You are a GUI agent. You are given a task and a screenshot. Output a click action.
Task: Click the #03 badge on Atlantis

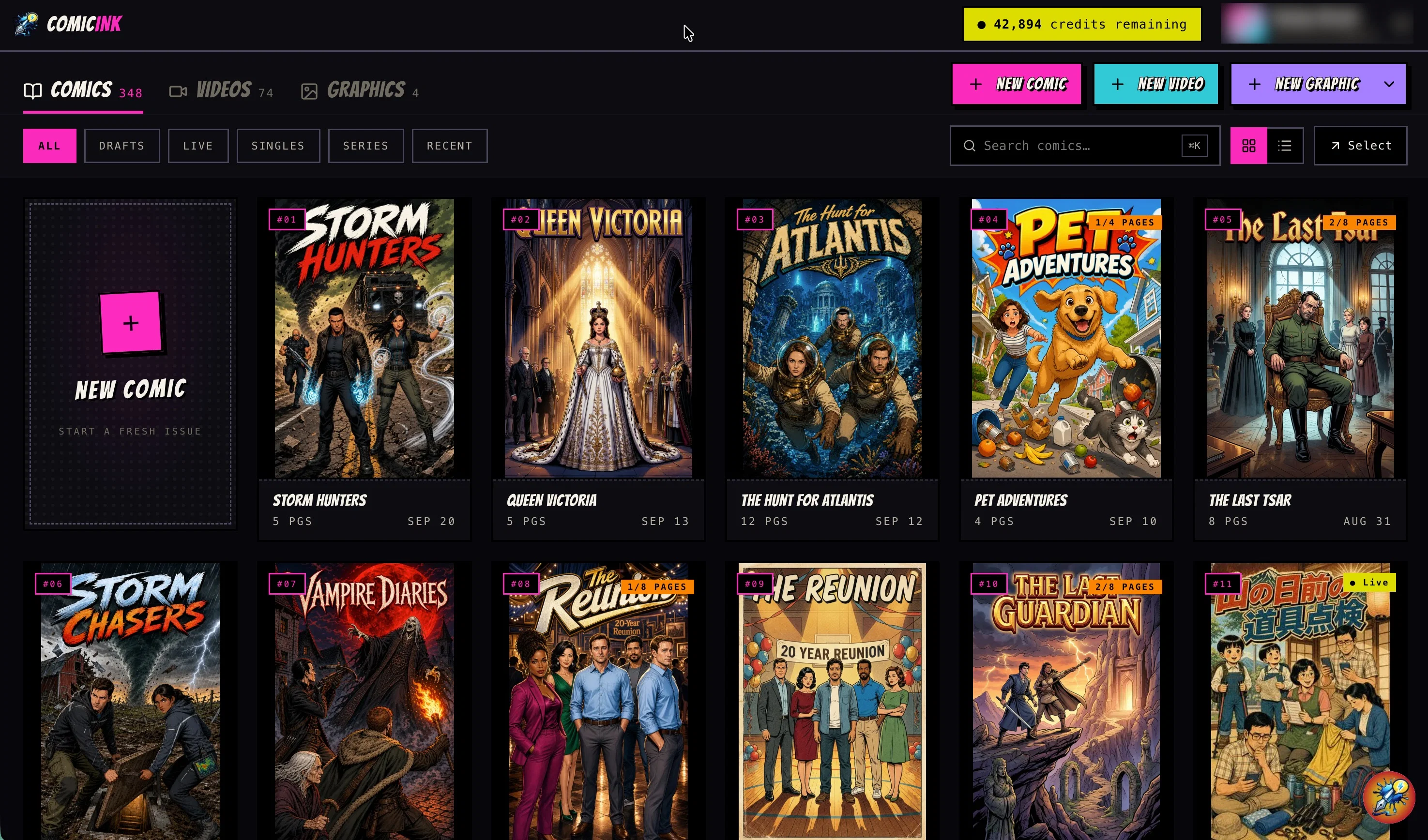(x=755, y=219)
